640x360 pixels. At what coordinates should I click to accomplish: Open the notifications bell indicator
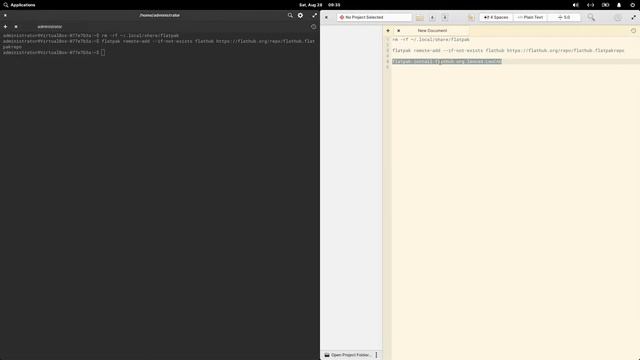(x=619, y=5)
